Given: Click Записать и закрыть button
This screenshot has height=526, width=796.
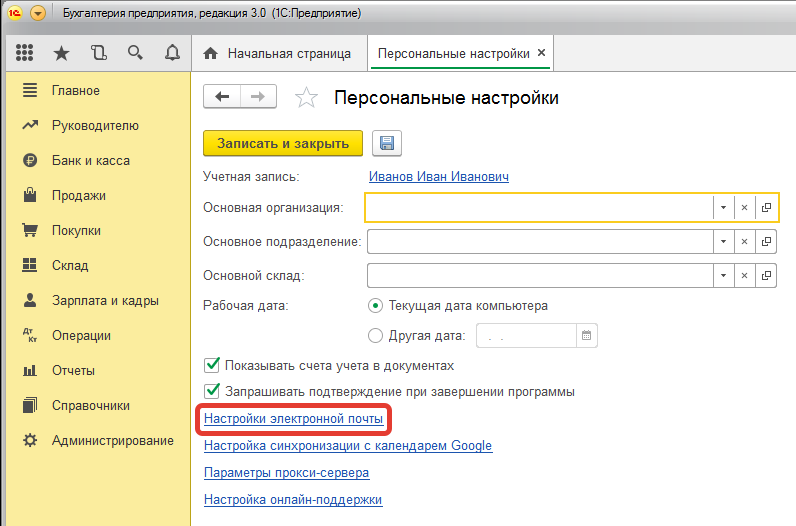Looking at the screenshot, I should pos(283,143).
